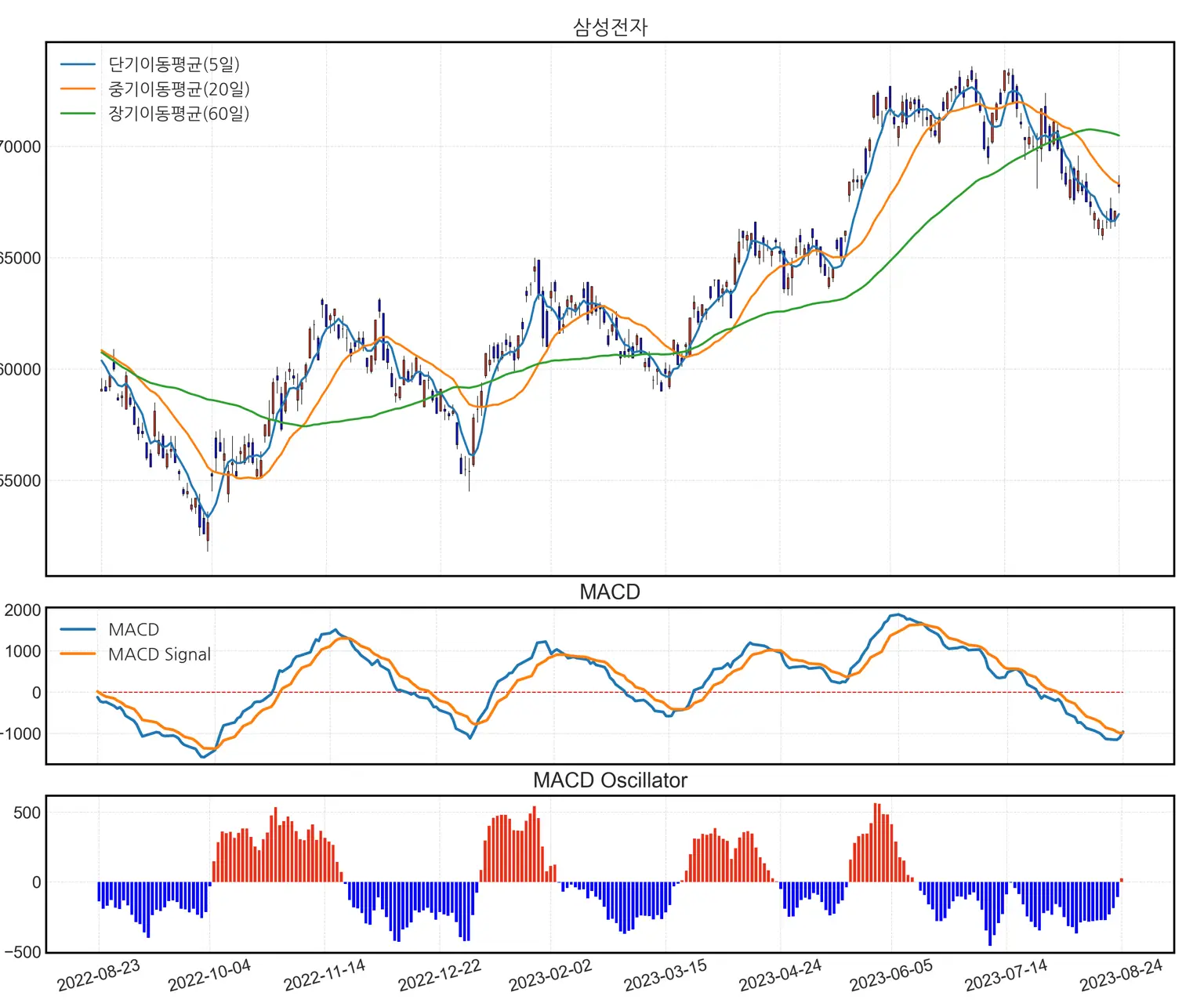Click the 삼성전자 chart title
The width and height of the screenshot is (1204, 1003).
[x=610, y=27]
